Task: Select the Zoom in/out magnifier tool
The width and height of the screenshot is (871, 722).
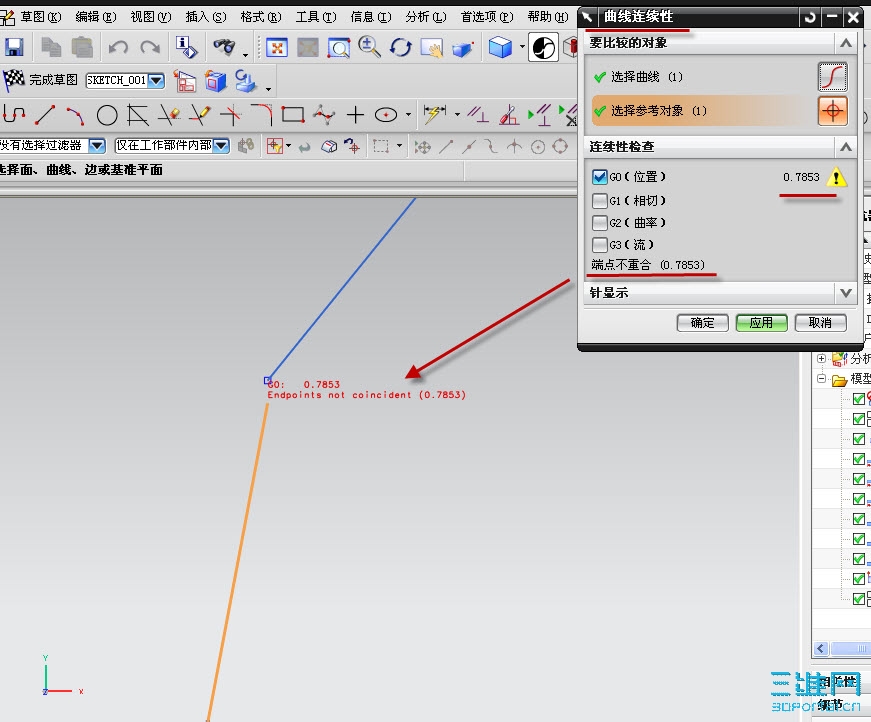Action: pyautogui.click(x=369, y=47)
